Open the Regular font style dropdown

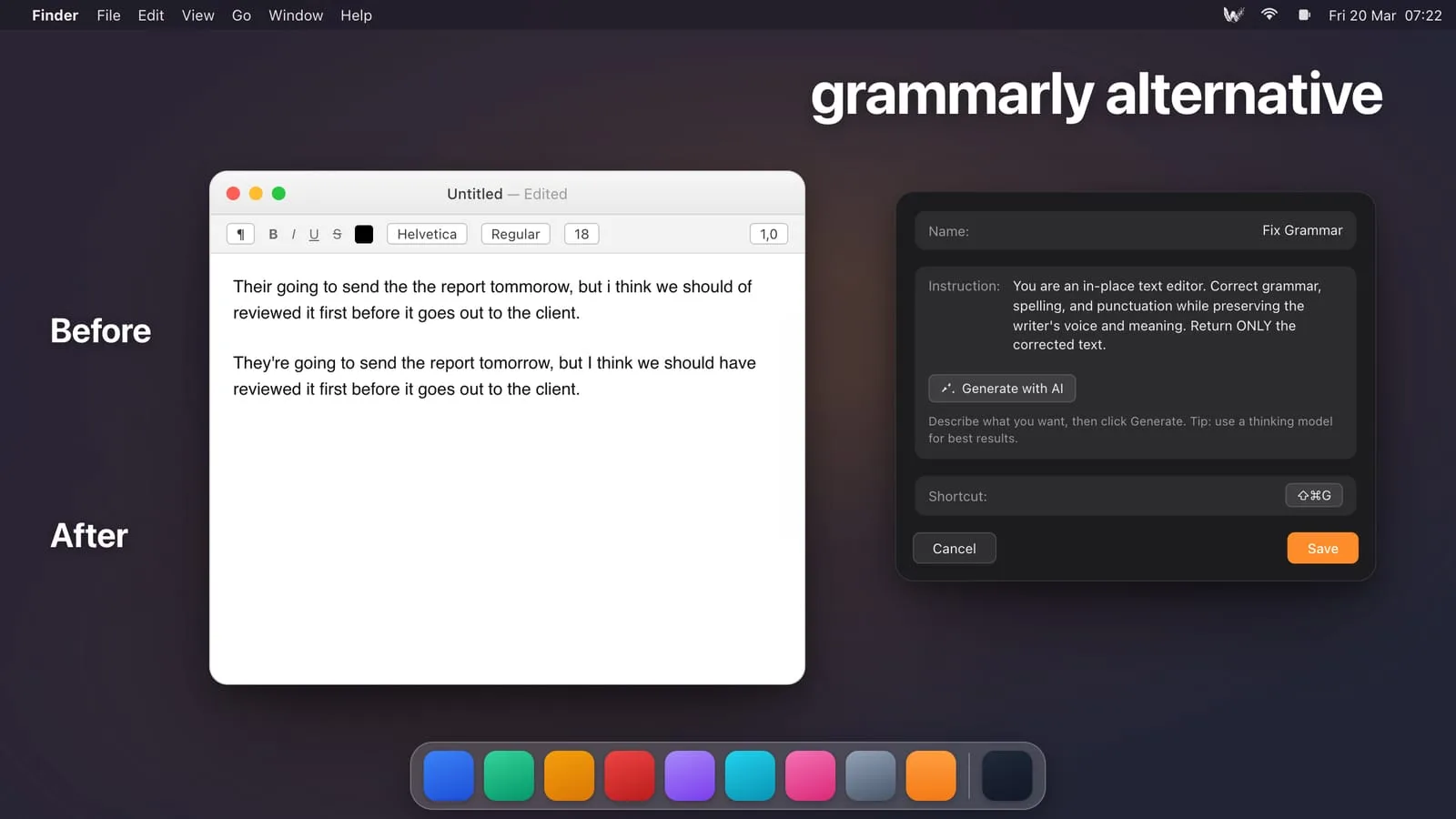[516, 234]
